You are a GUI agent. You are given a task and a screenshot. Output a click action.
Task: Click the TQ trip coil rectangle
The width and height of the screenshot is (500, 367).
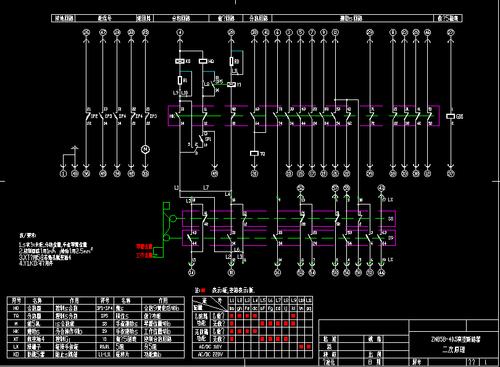point(254,153)
